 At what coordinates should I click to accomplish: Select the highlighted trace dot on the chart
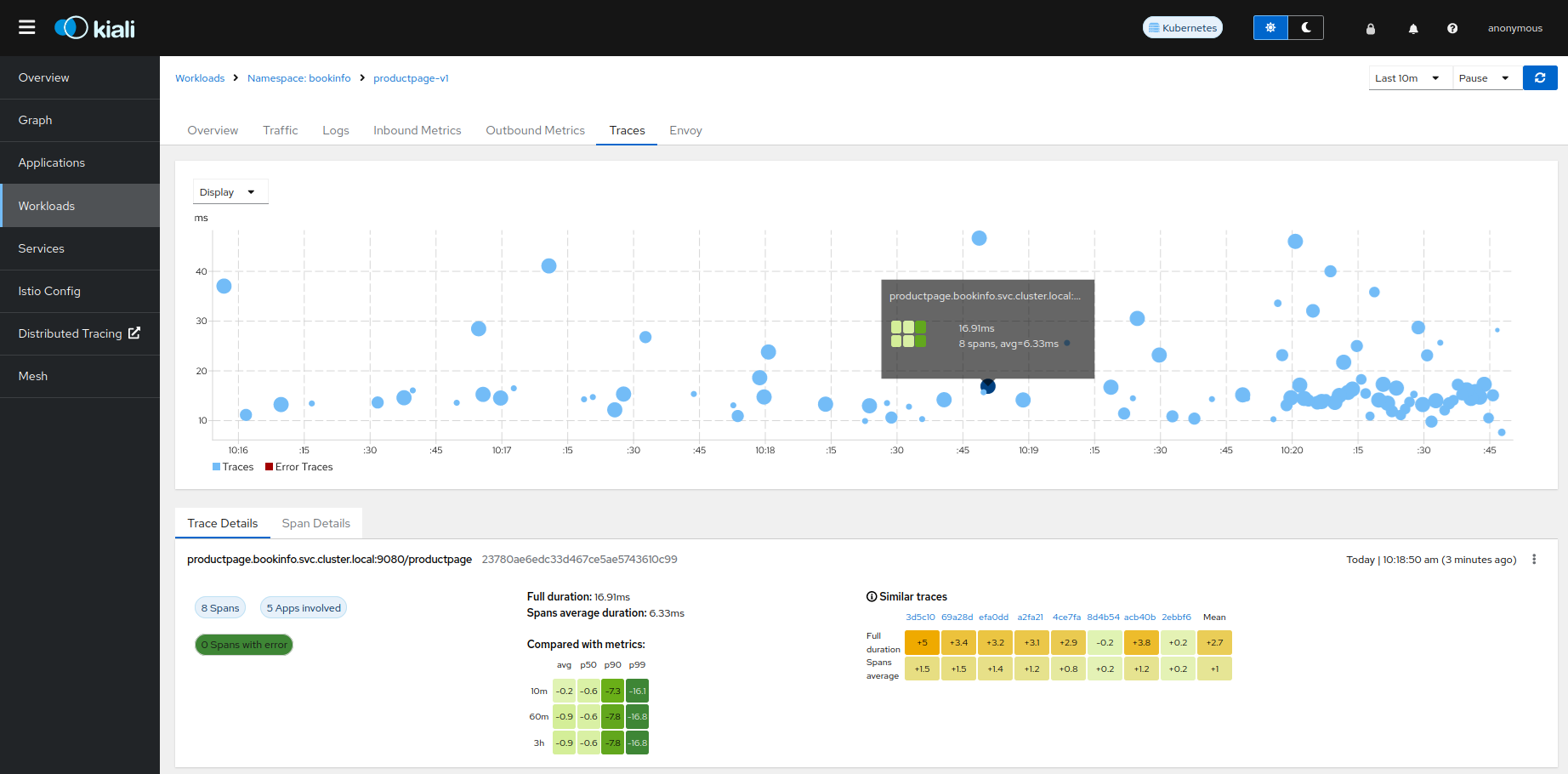click(x=987, y=385)
